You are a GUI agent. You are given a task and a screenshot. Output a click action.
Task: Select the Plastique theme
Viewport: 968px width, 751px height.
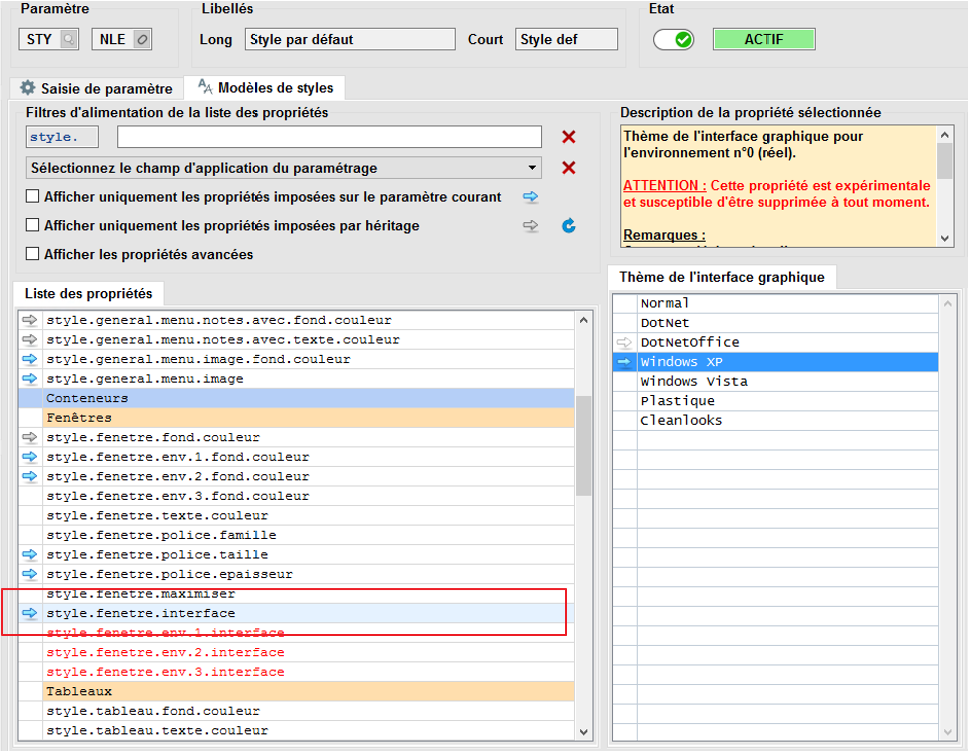tap(787, 401)
